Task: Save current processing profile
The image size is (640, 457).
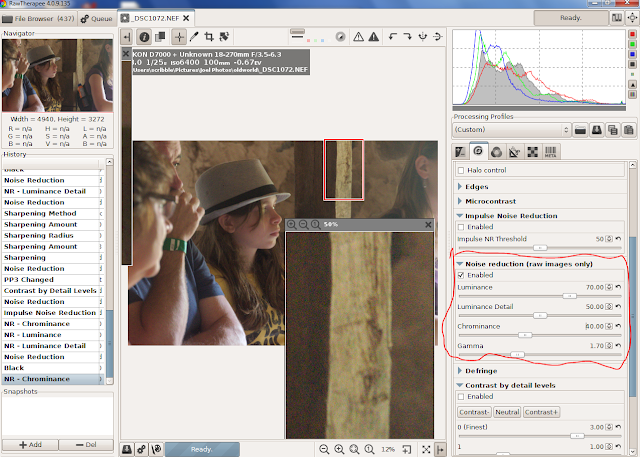Action: [x=597, y=130]
